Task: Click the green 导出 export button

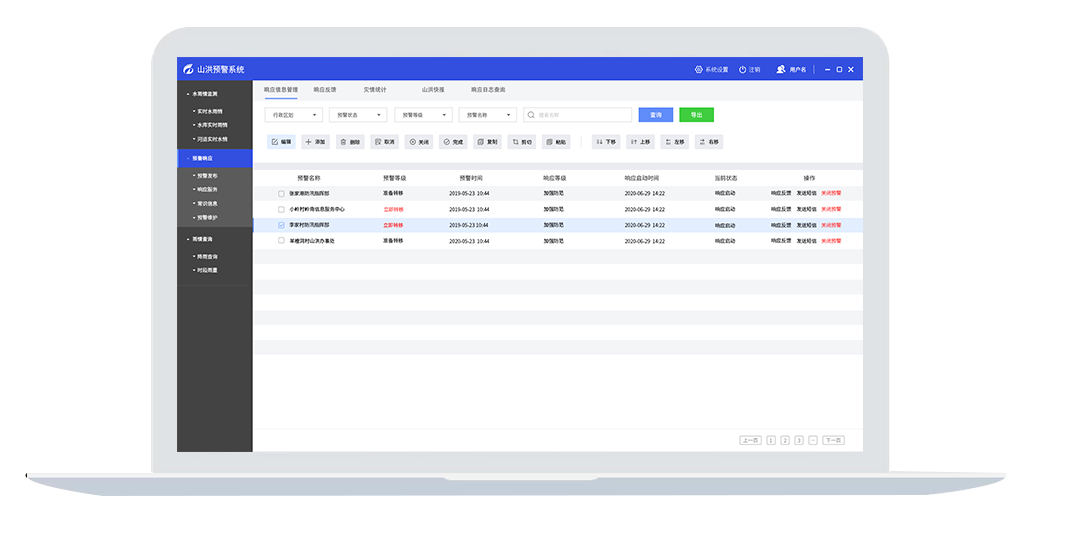Action: (696, 115)
